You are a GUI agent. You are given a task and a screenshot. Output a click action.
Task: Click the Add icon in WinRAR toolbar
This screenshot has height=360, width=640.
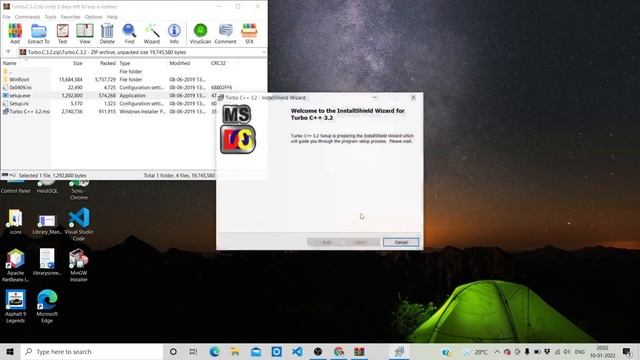[15, 33]
